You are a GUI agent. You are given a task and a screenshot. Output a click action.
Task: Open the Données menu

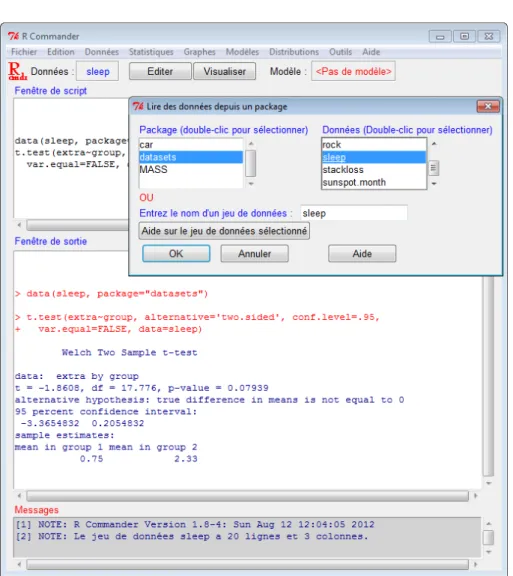[x=102, y=52]
